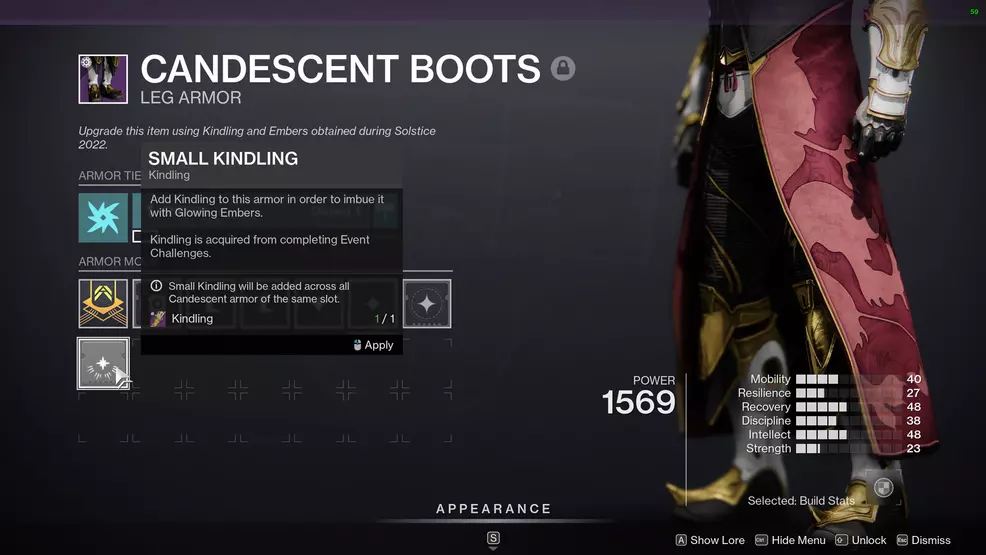The image size is (986, 555).
Task: Unlock the item via footer prompt
Action: click(861, 540)
